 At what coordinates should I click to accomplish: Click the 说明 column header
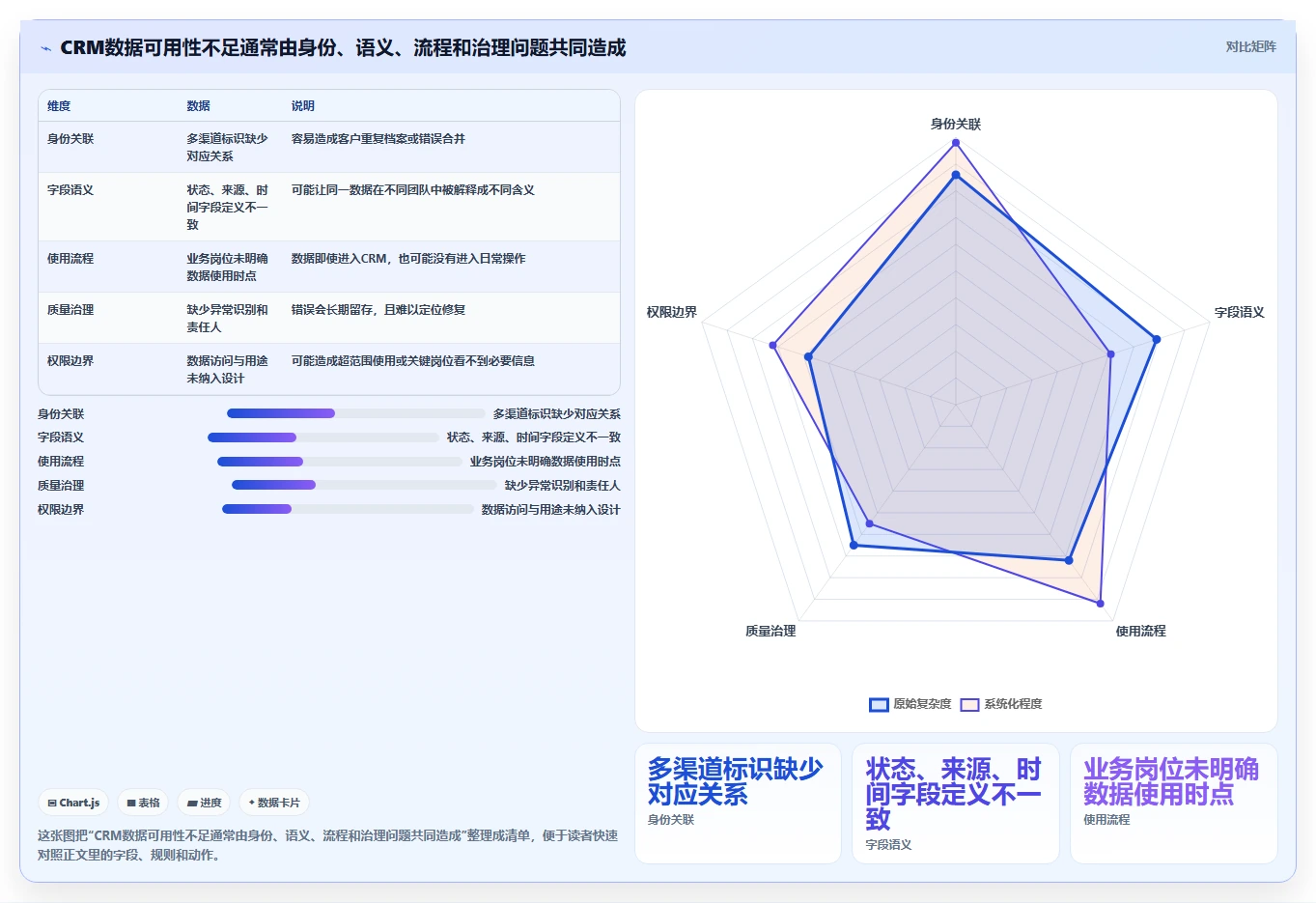(x=303, y=106)
